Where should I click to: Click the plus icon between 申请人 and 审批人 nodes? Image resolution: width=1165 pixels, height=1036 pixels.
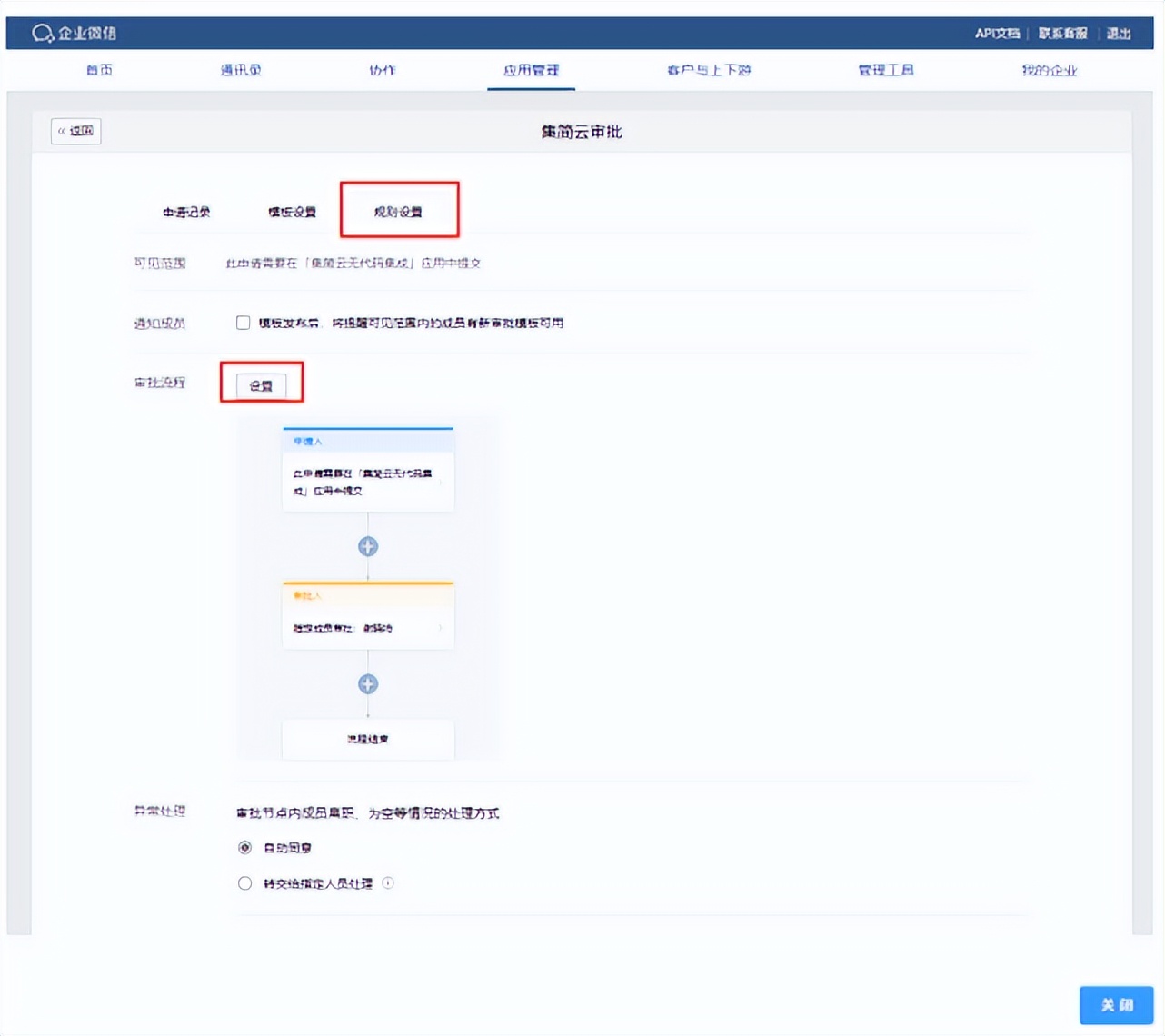click(x=367, y=546)
